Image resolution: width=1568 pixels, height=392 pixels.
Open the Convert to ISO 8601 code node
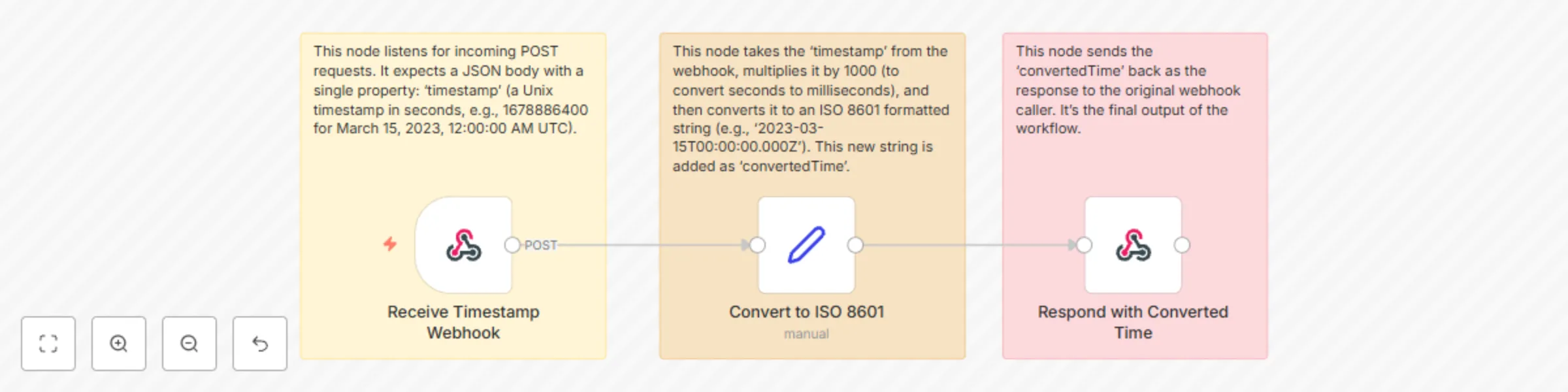click(x=806, y=245)
